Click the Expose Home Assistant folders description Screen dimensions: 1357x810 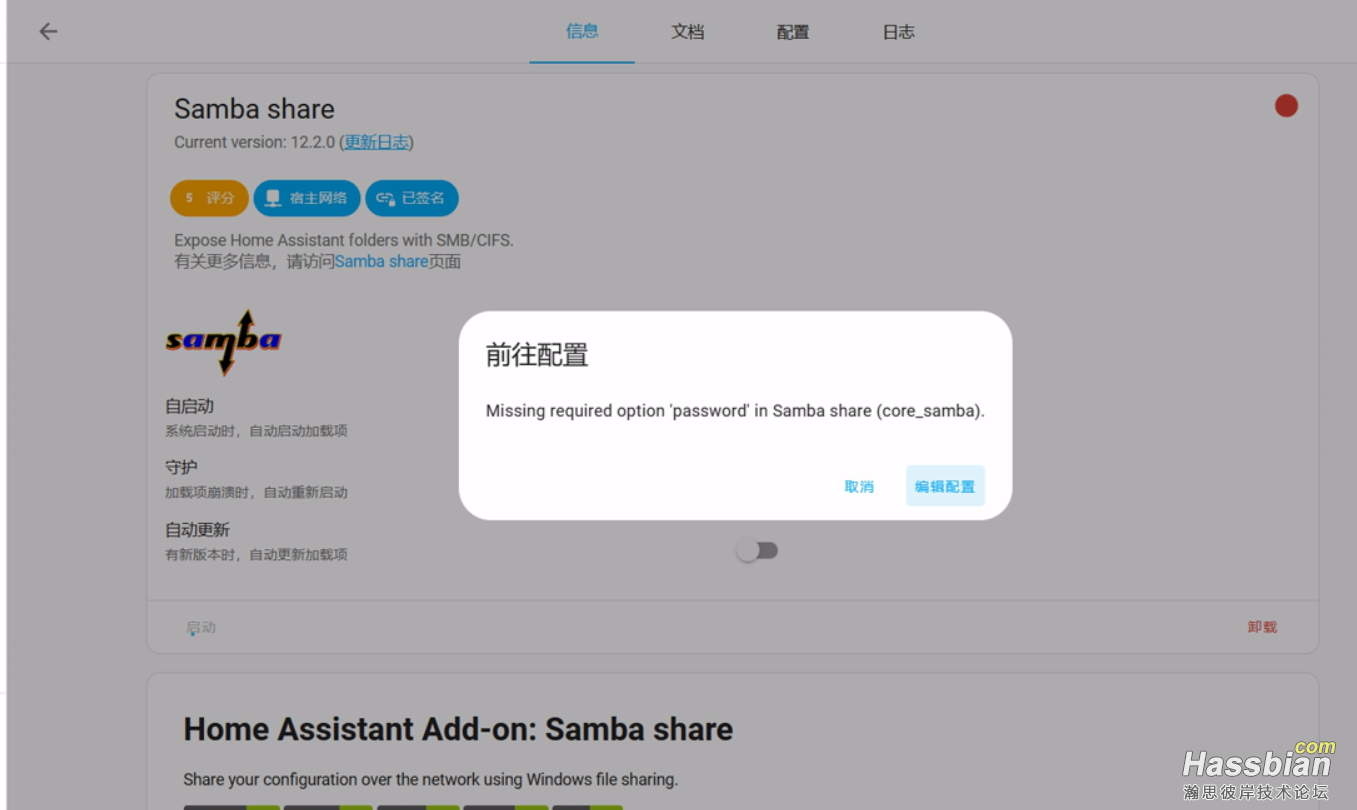coord(344,240)
